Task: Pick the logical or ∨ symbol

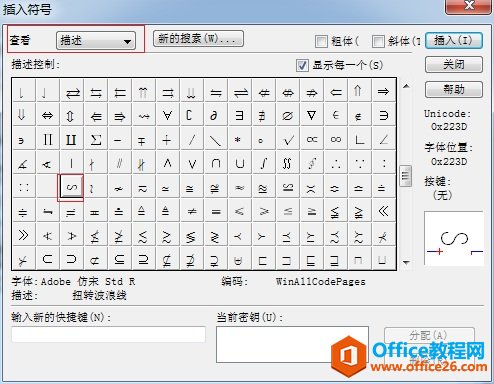Action: (191, 163)
